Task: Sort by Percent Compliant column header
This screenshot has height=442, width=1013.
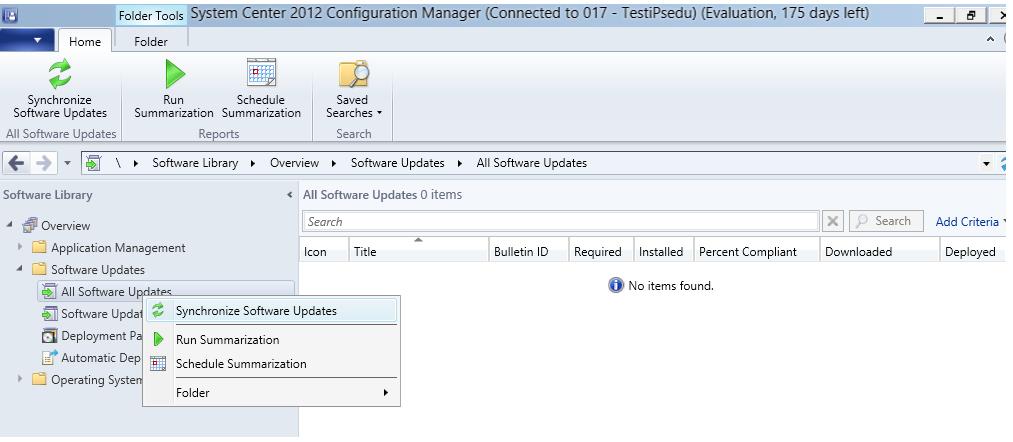Action: [x=757, y=251]
